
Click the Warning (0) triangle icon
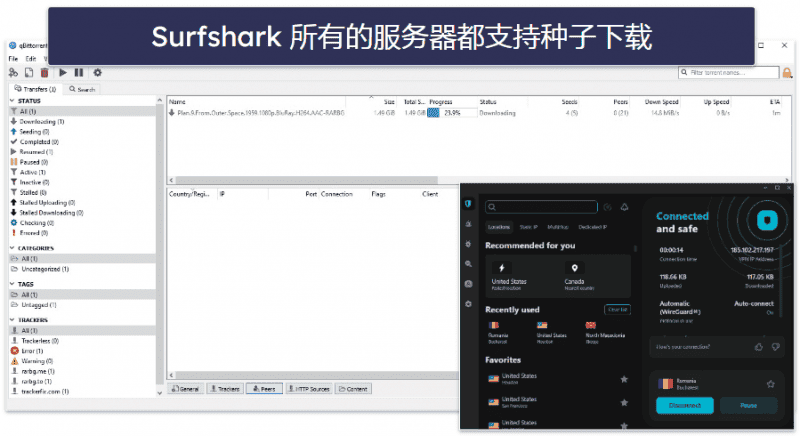pos(14,361)
